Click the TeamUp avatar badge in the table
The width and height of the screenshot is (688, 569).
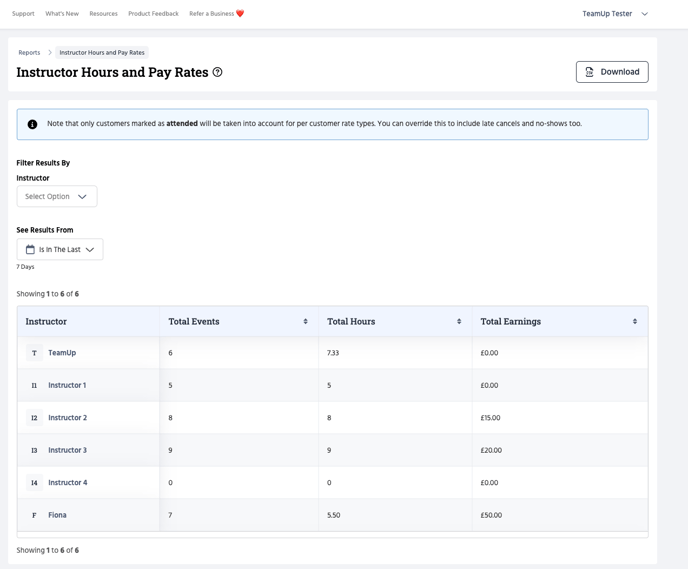point(34,353)
